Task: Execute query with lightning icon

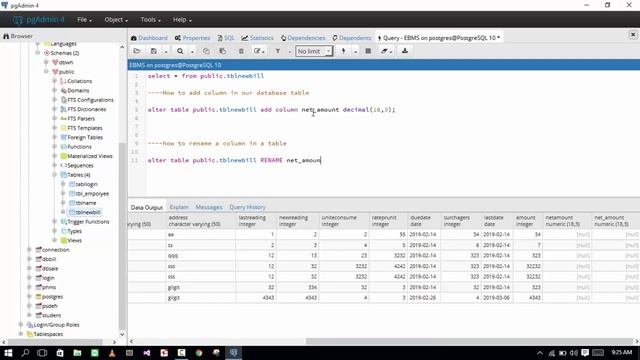Action: 343,51
